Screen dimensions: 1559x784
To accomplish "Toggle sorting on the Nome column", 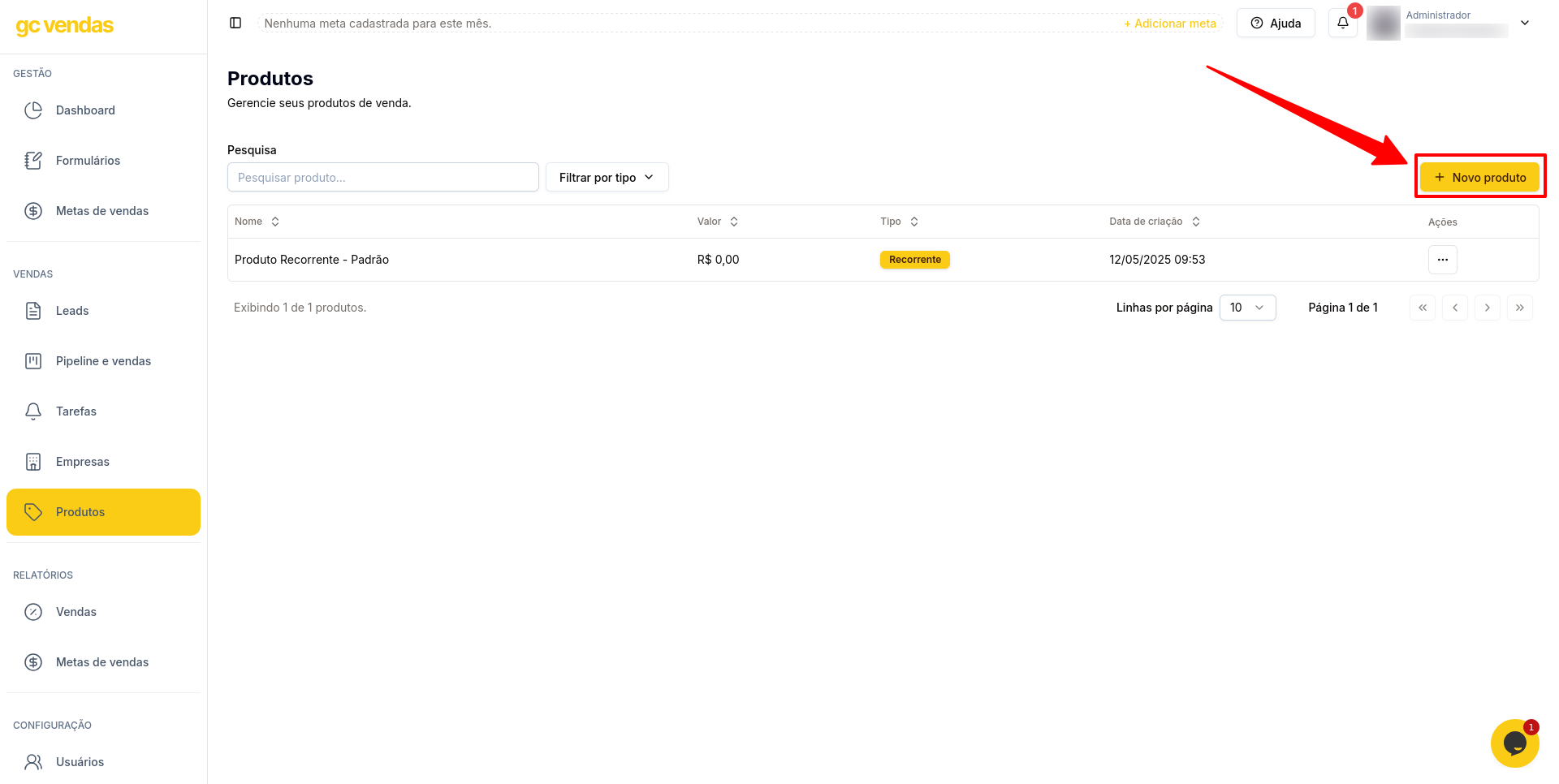I will pyautogui.click(x=274, y=221).
